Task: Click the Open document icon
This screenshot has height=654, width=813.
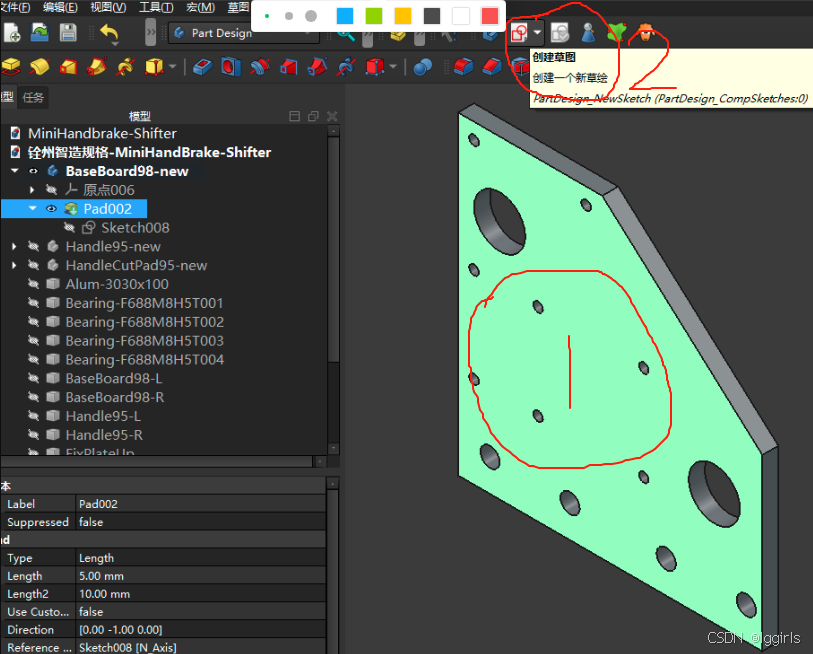Action: [x=40, y=33]
